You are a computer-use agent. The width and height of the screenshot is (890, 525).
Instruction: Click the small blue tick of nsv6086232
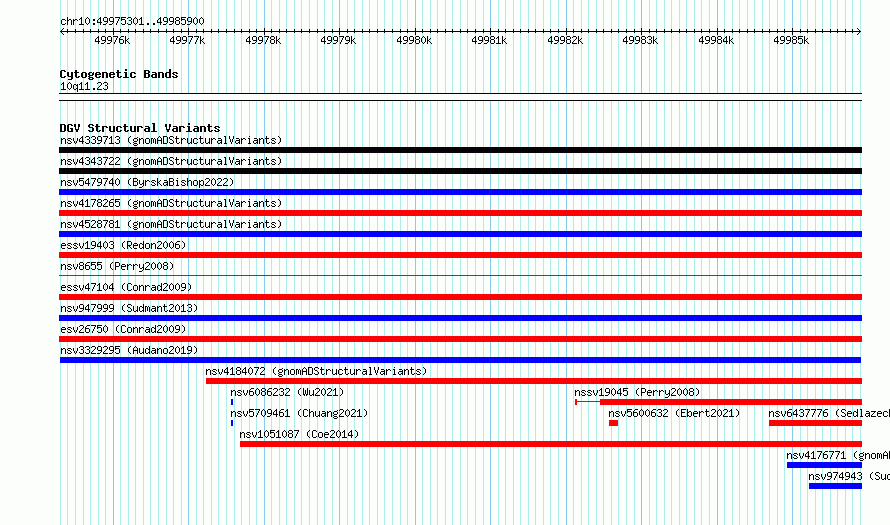[232, 402]
